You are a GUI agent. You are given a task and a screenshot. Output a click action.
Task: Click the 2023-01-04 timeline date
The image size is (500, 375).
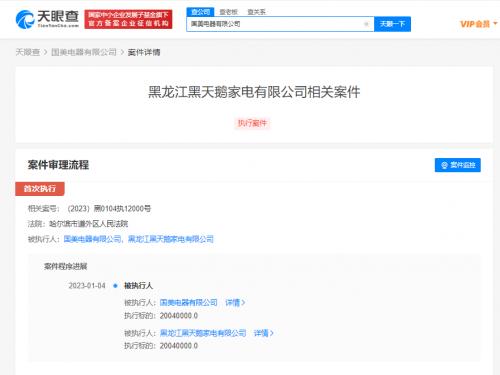click(x=87, y=286)
